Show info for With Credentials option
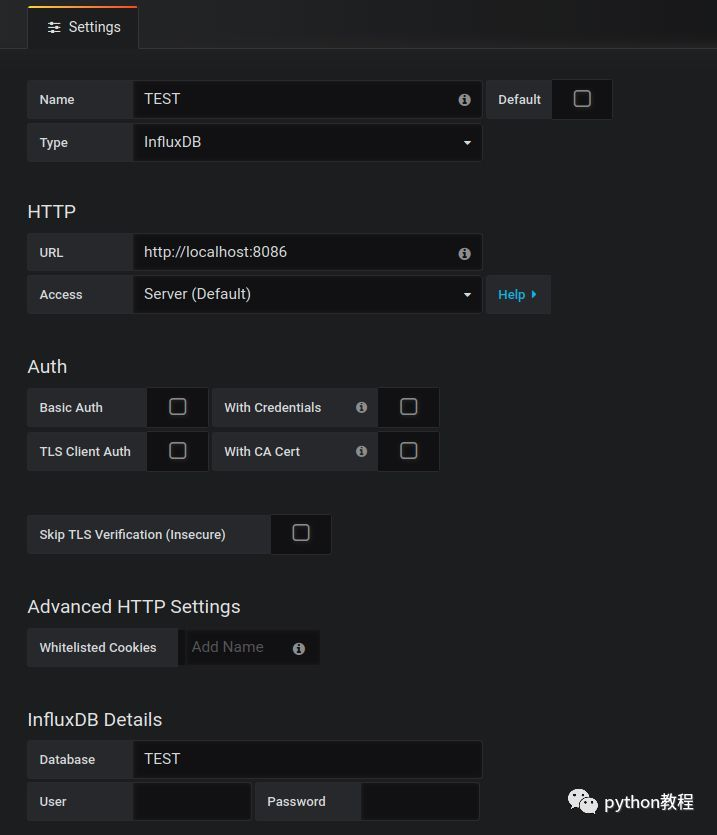 362,407
